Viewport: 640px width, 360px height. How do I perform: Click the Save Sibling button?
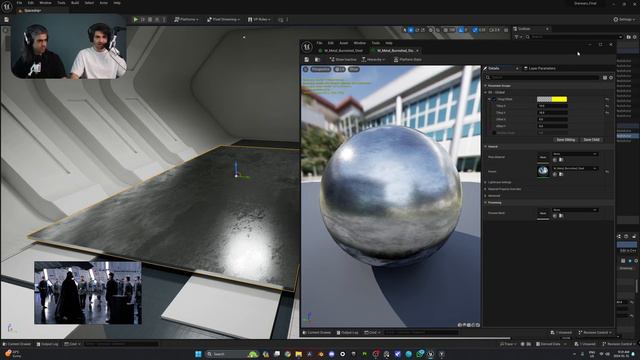[566, 140]
